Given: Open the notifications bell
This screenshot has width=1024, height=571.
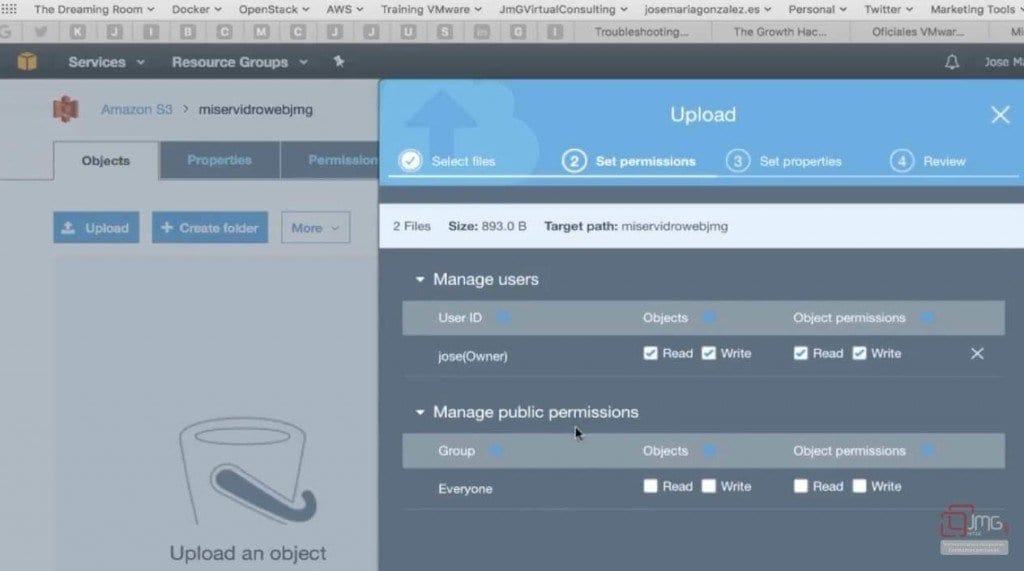Looking at the screenshot, I should point(952,62).
